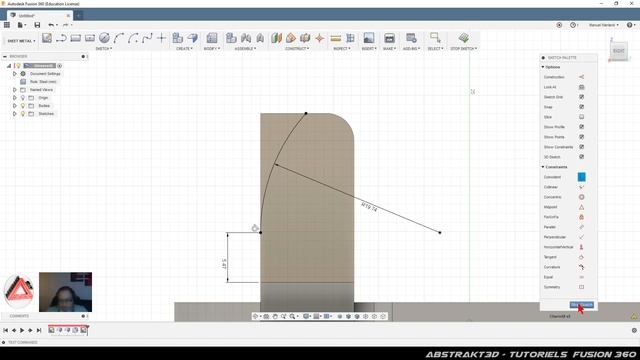640x360 pixels.
Task: Open the Assemble toolbar dropdown
Action: [x=245, y=49]
